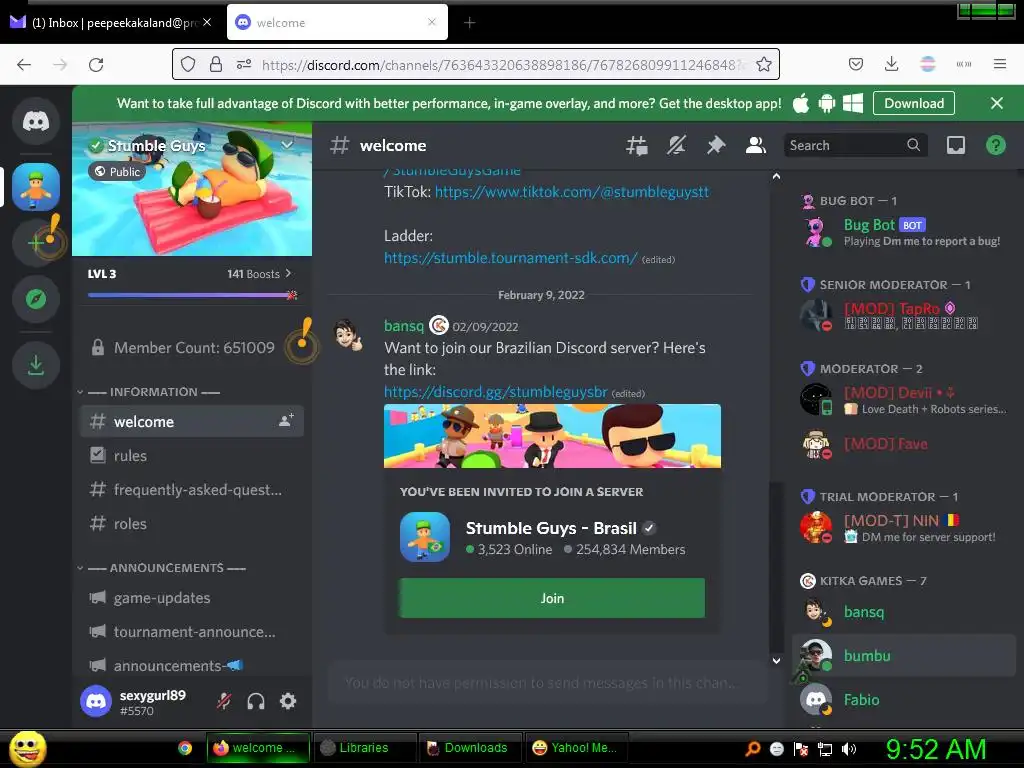Screen dimensions: 1024x768
Task: Click Save to Pocket icon
Action: [x=856, y=64]
